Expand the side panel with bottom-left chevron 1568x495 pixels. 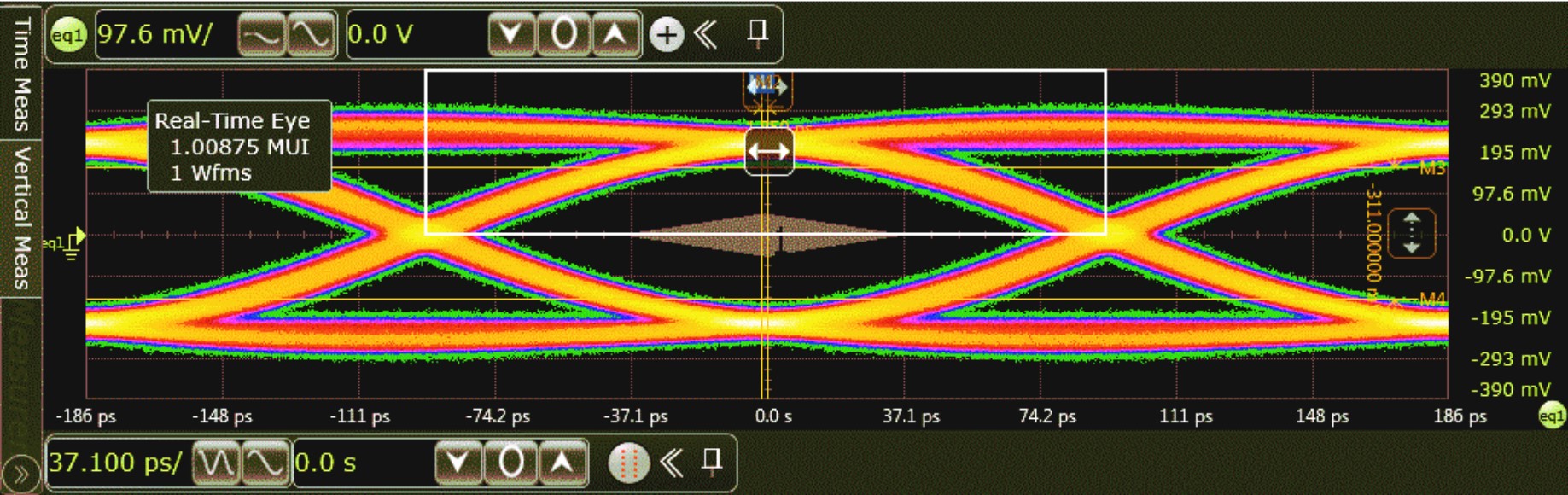click(x=20, y=474)
